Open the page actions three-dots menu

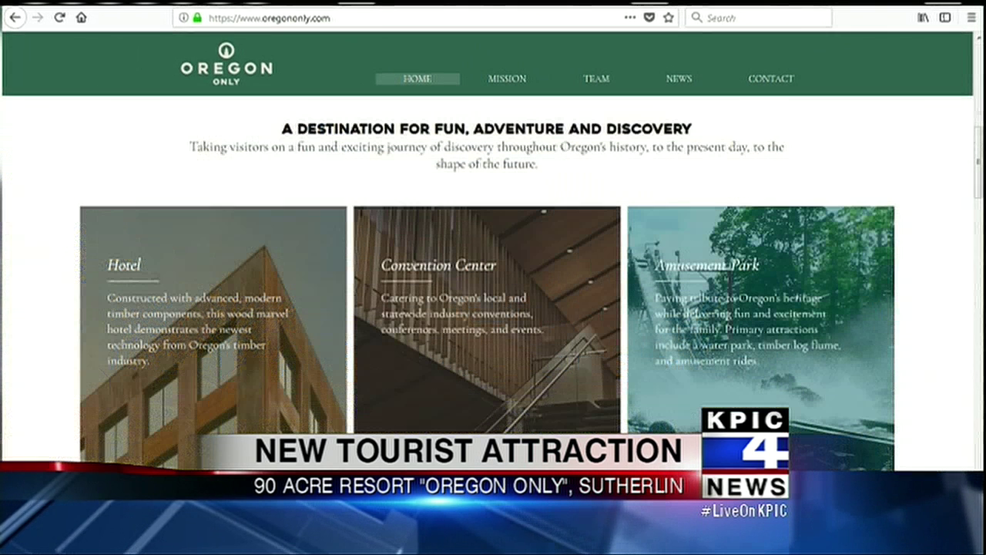(630, 18)
